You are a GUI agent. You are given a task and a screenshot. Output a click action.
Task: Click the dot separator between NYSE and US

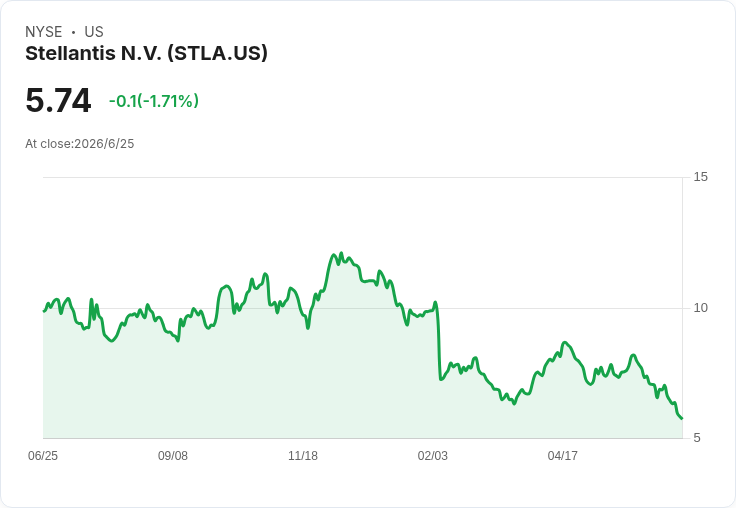(x=73, y=32)
